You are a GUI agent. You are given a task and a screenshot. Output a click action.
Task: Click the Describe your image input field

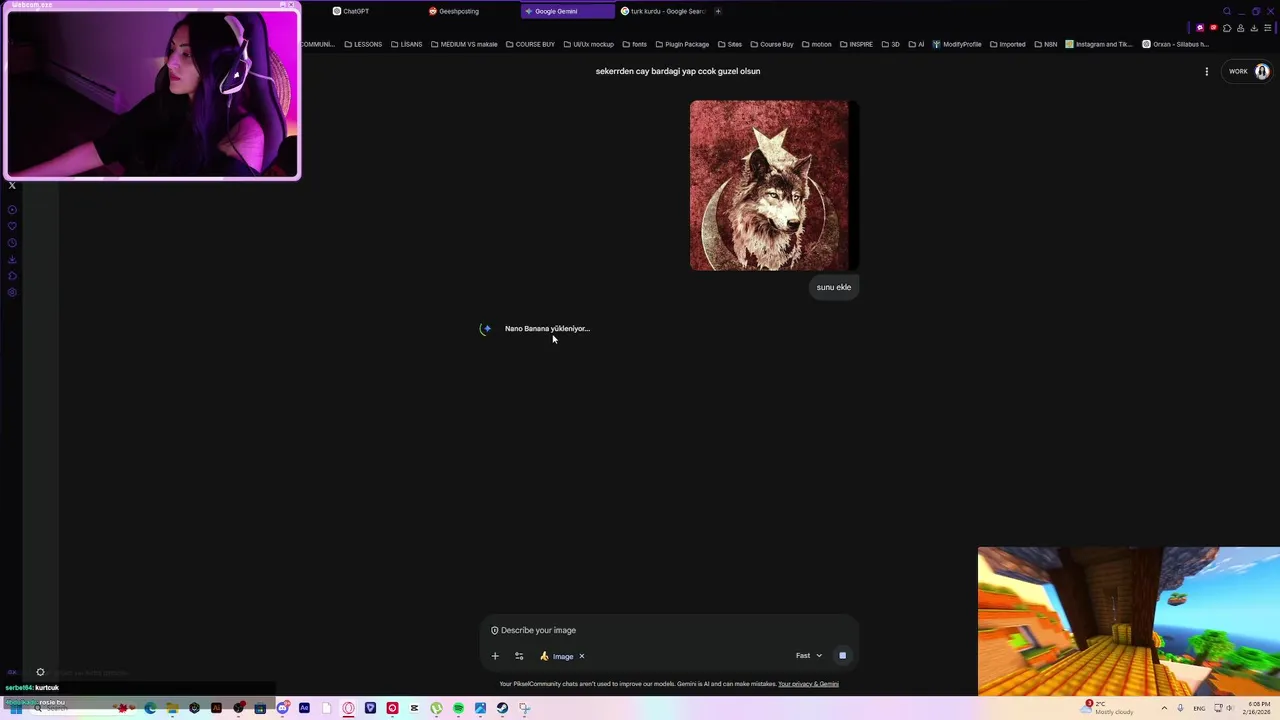(x=668, y=630)
